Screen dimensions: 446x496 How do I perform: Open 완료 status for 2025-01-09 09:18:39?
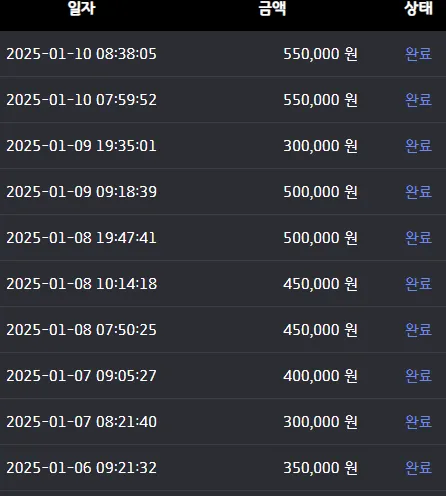418,192
